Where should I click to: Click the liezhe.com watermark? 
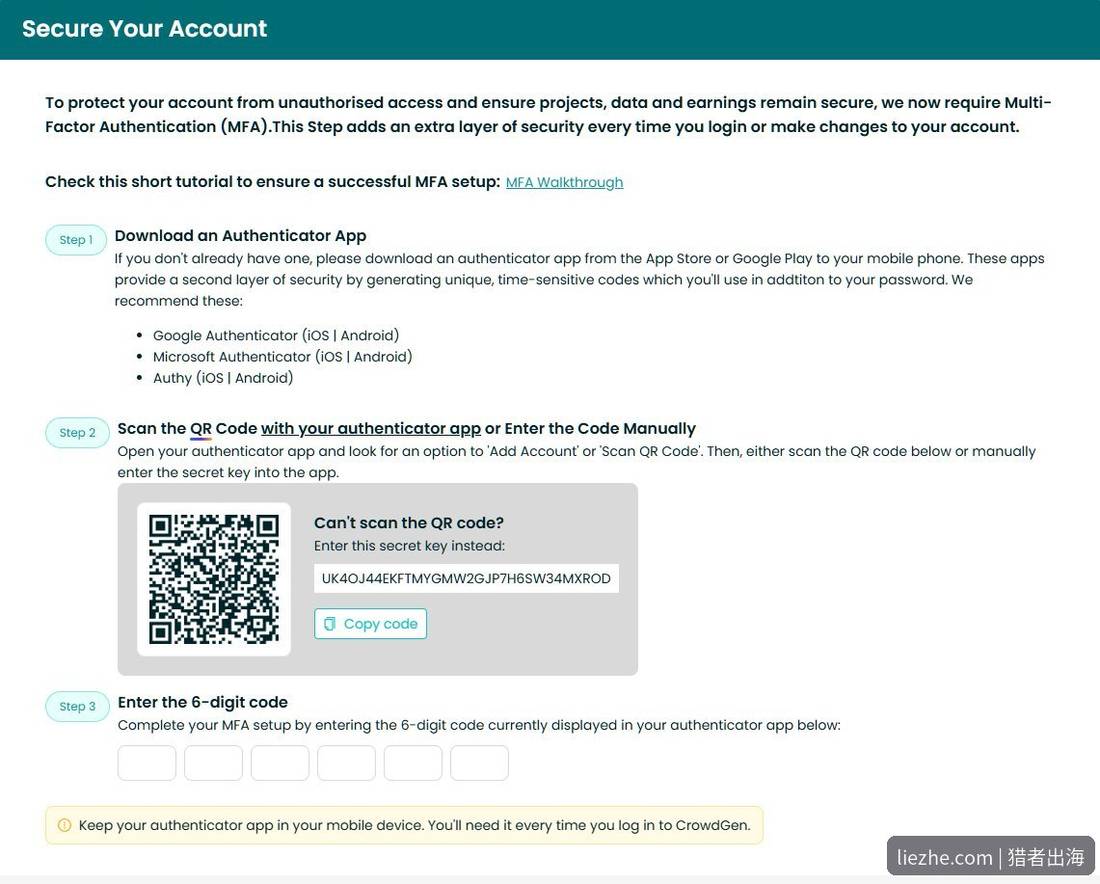click(x=991, y=857)
